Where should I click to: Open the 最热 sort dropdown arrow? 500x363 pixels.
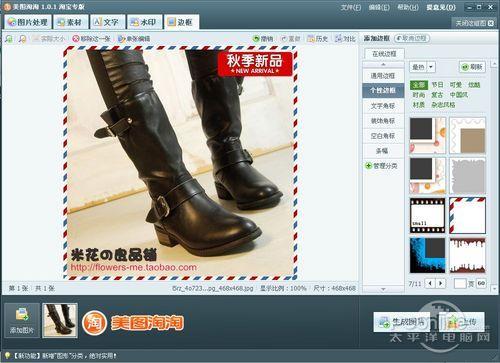click(431, 67)
